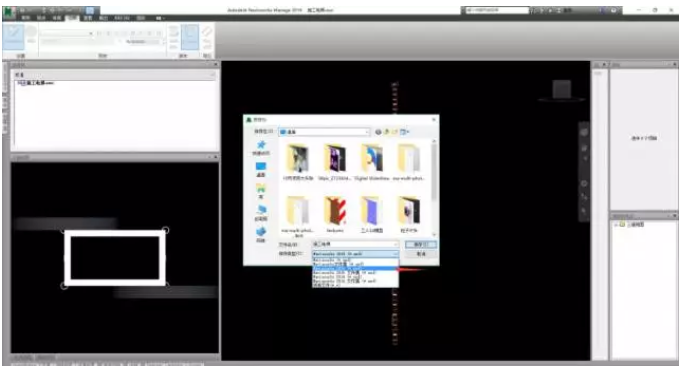685x370 pixels.
Task: Create new folder via the dialog toolbar icon
Action: [x=394, y=131]
